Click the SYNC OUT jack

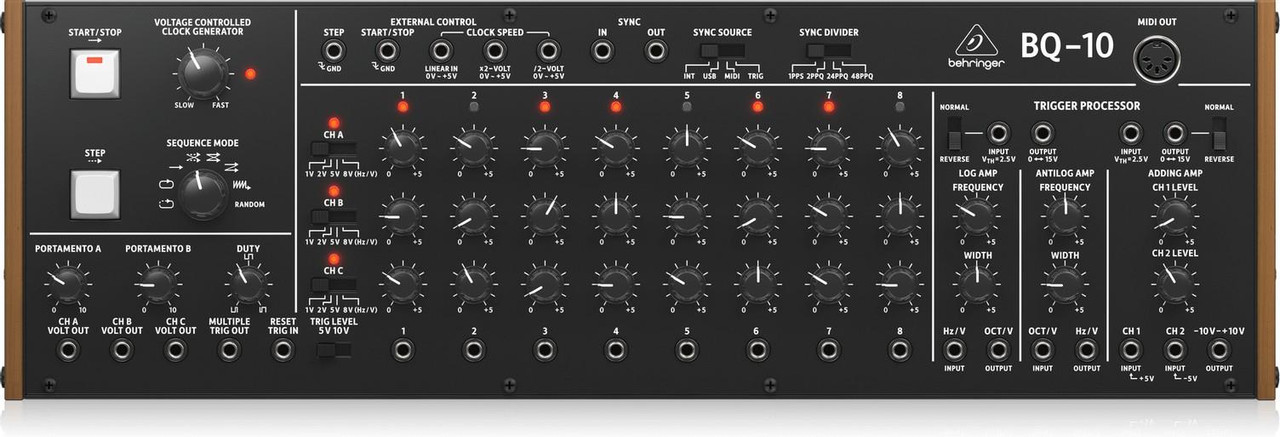656,49
